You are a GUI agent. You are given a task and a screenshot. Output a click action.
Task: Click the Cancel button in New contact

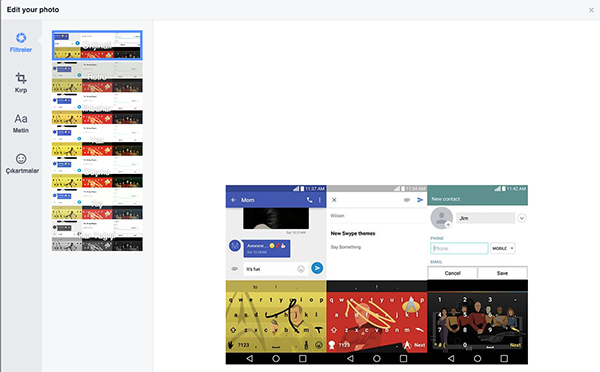pyautogui.click(x=452, y=273)
